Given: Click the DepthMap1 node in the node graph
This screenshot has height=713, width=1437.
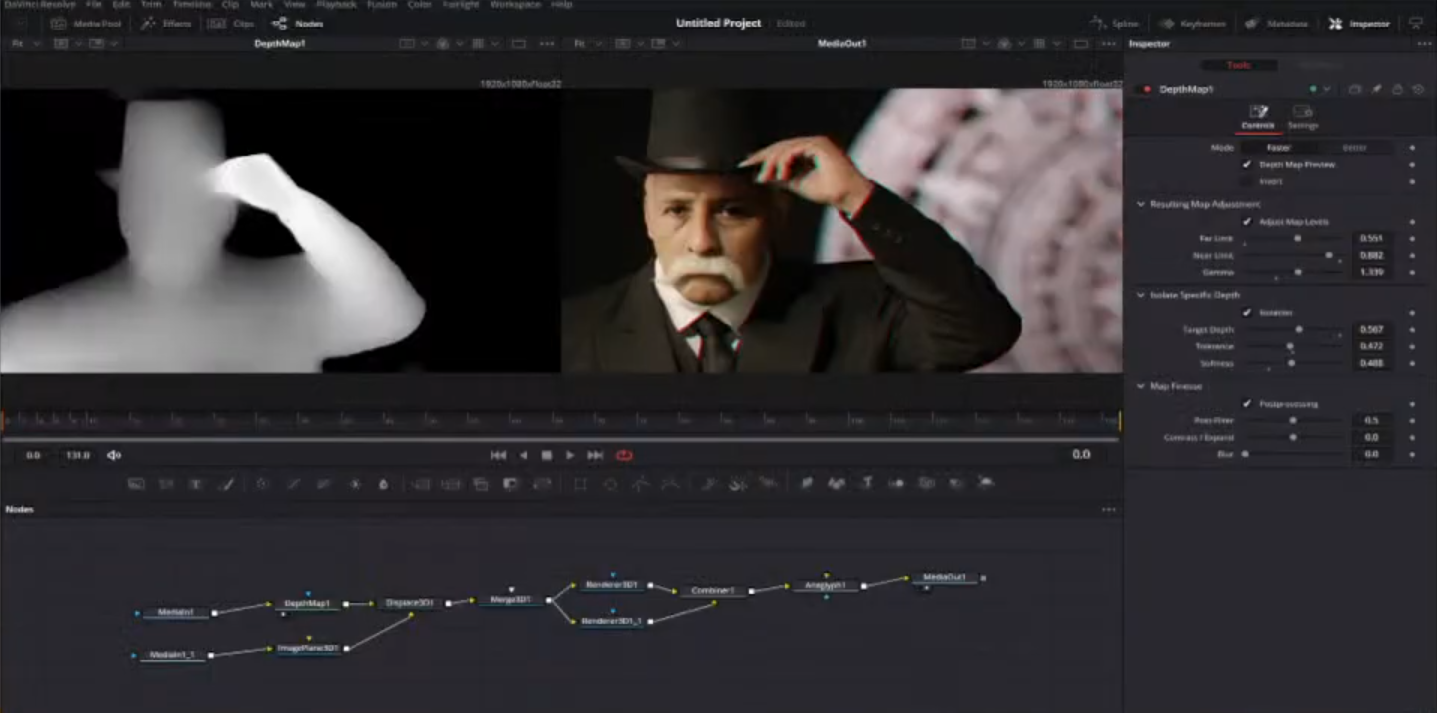Looking at the screenshot, I should point(307,604).
